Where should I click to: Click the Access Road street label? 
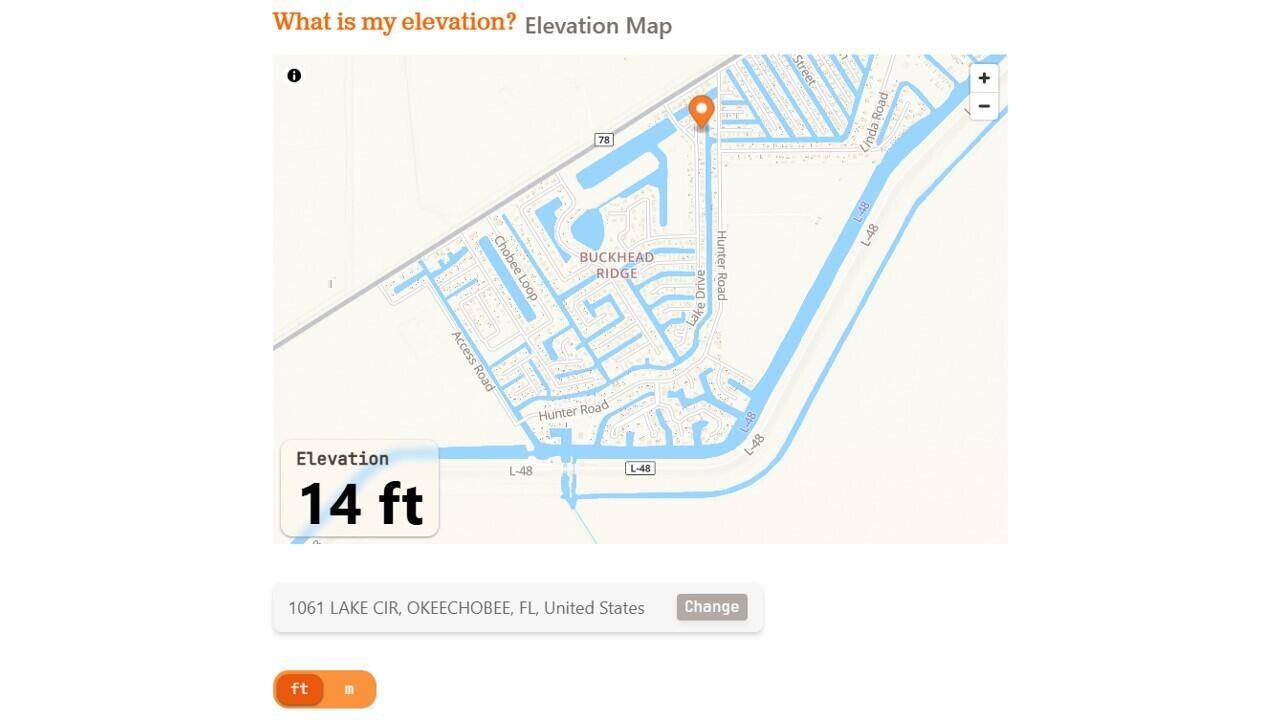click(473, 361)
